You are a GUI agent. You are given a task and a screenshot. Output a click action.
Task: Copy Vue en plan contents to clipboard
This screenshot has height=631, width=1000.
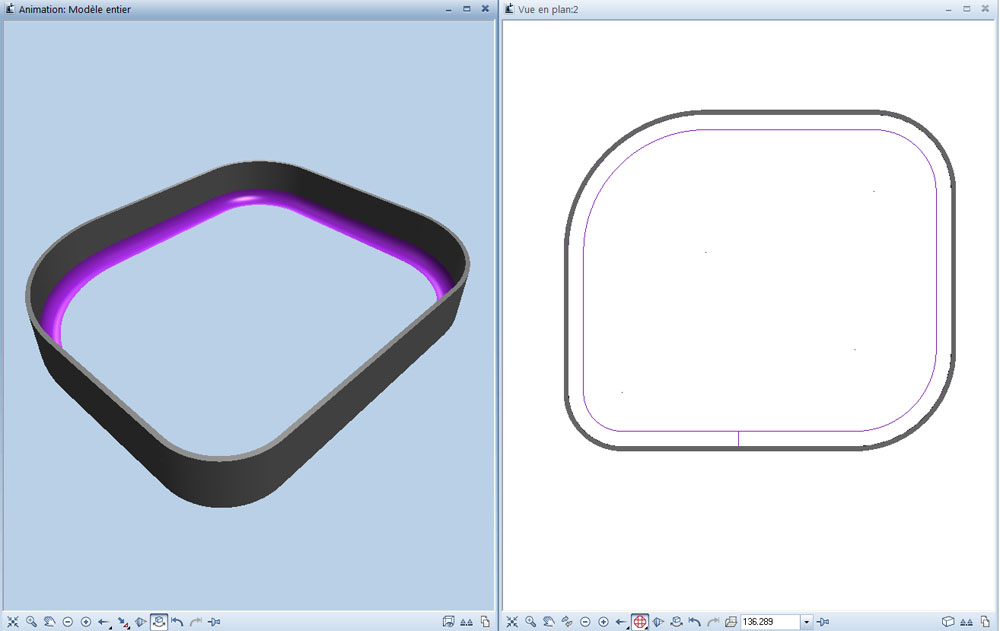point(985,621)
